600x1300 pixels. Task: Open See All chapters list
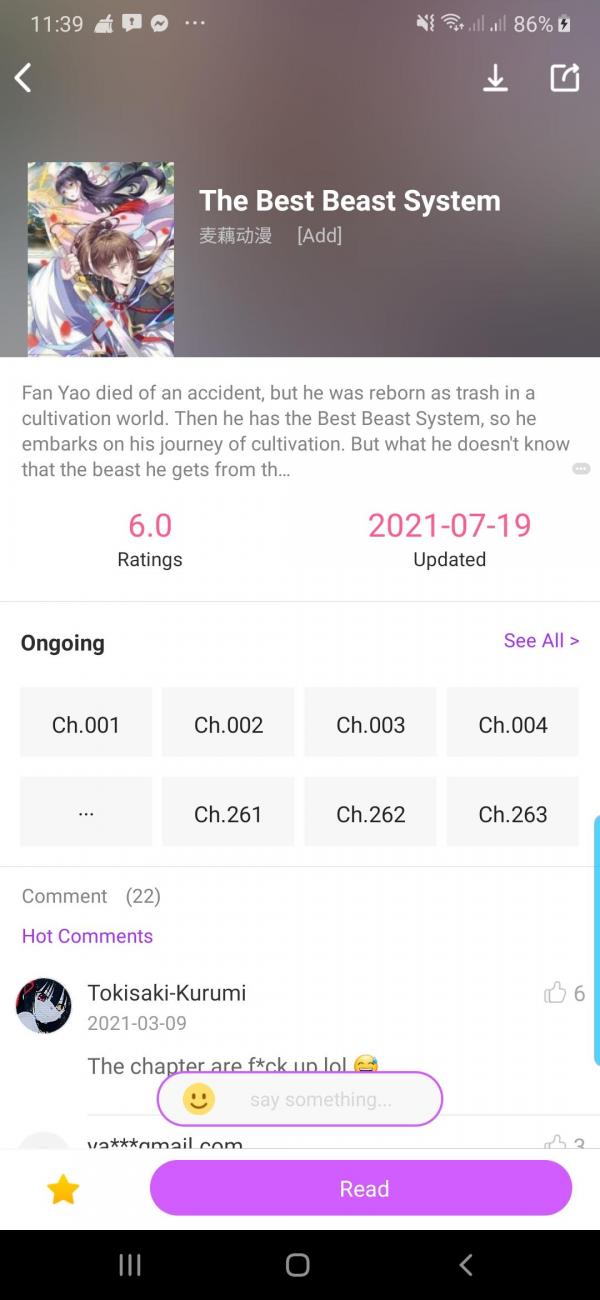(541, 640)
